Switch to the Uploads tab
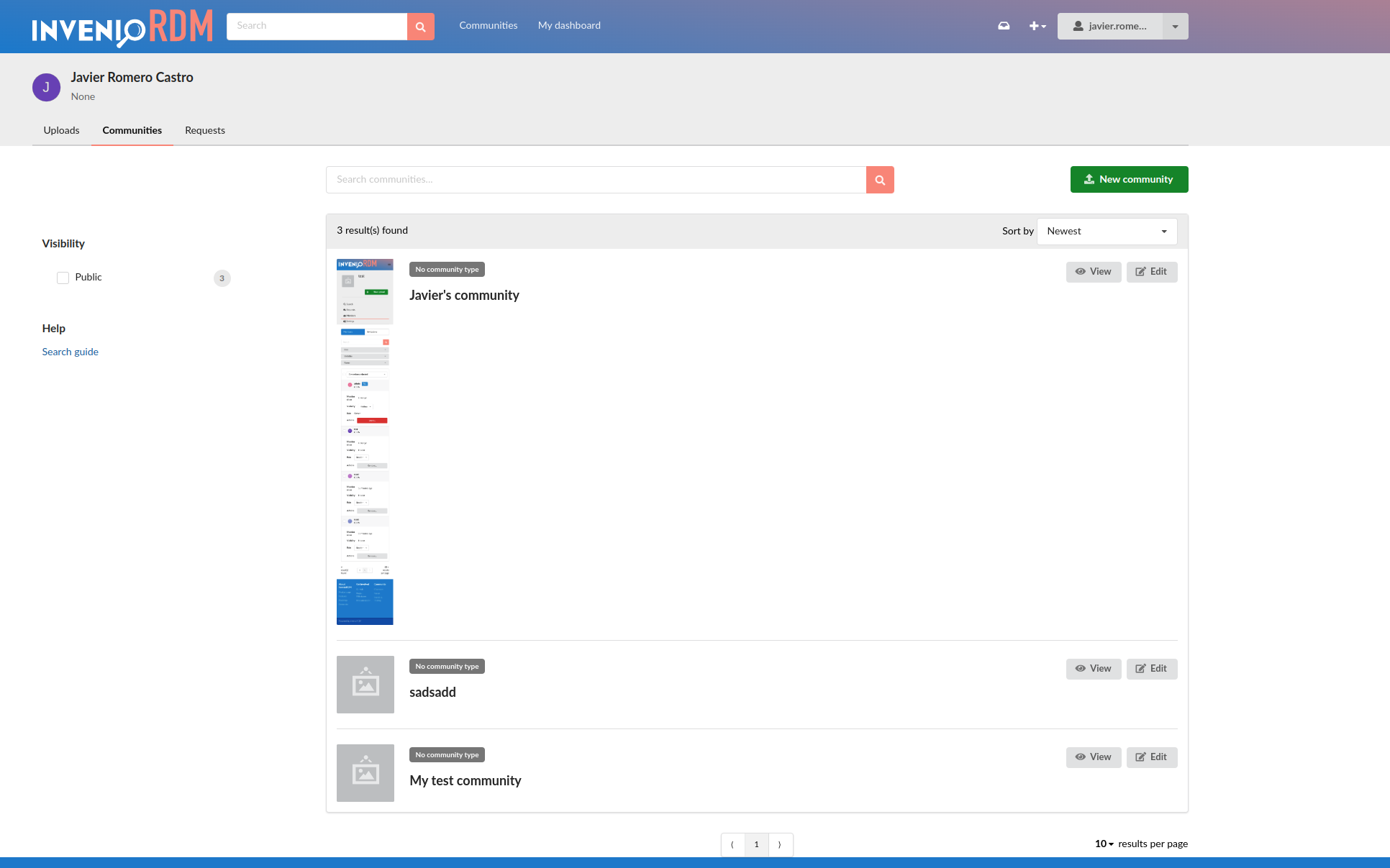Image resolution: width=1390 pixels, height=868 pixels. 61,130
